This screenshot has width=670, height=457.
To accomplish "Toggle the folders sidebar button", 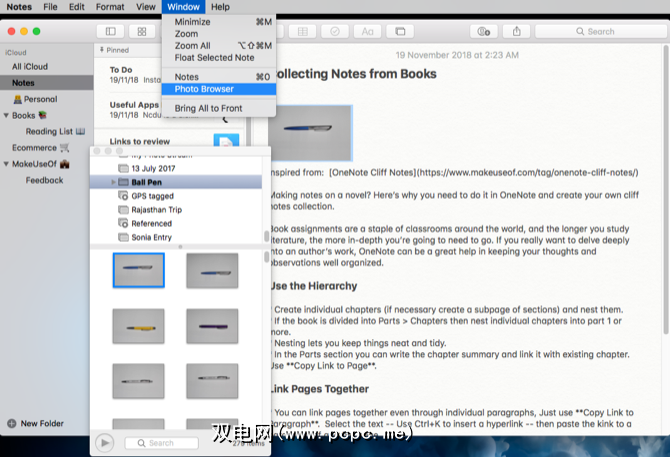I will [x=111, y=31].
